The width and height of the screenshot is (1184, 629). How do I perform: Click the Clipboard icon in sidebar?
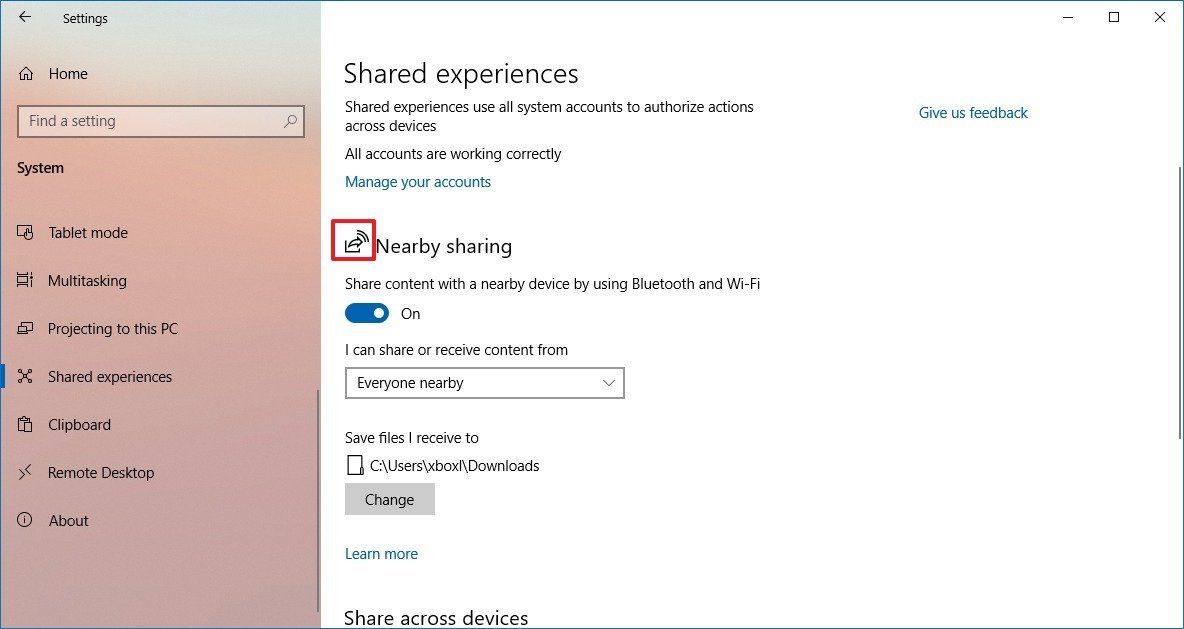(x=24, y=424)
